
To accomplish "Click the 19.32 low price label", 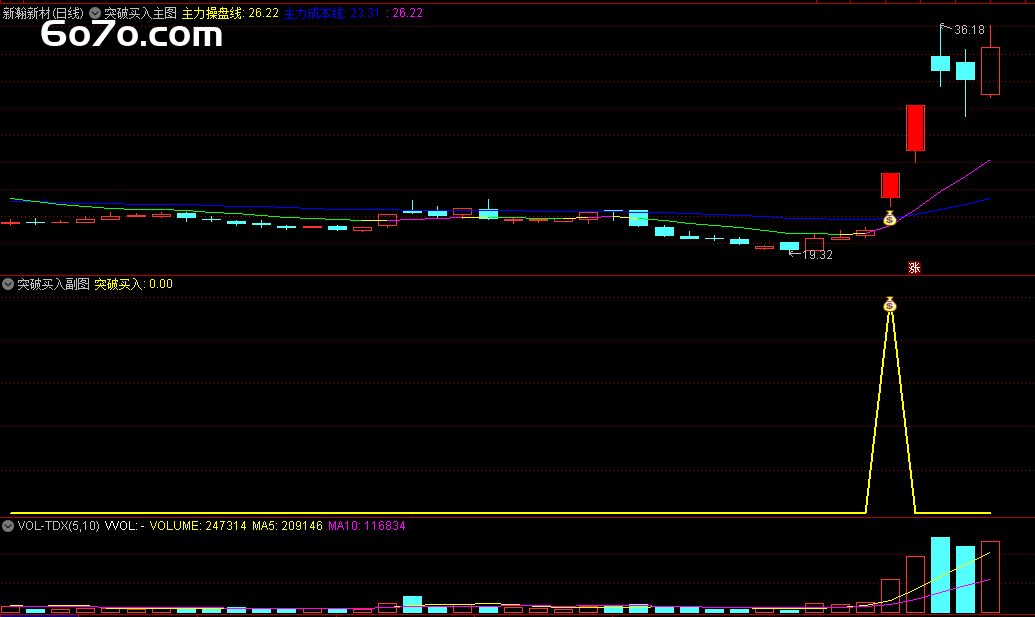I will pyautogui.click(x=817, y=255).
